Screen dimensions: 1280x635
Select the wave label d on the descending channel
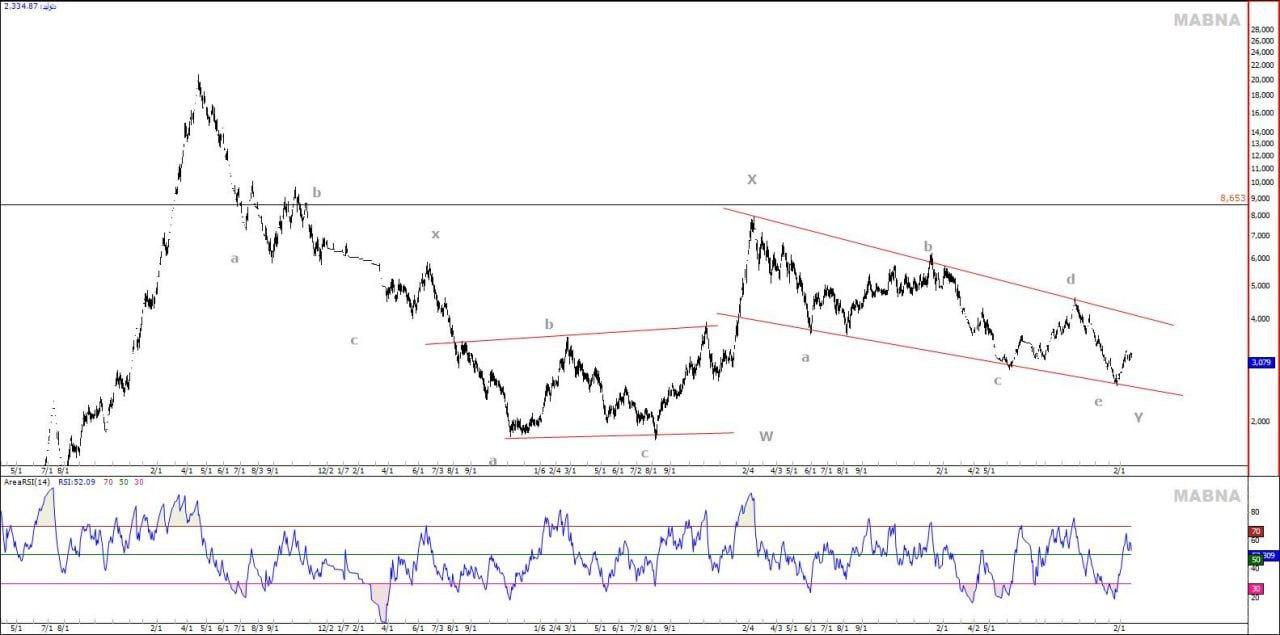[x=1071, y=279]
